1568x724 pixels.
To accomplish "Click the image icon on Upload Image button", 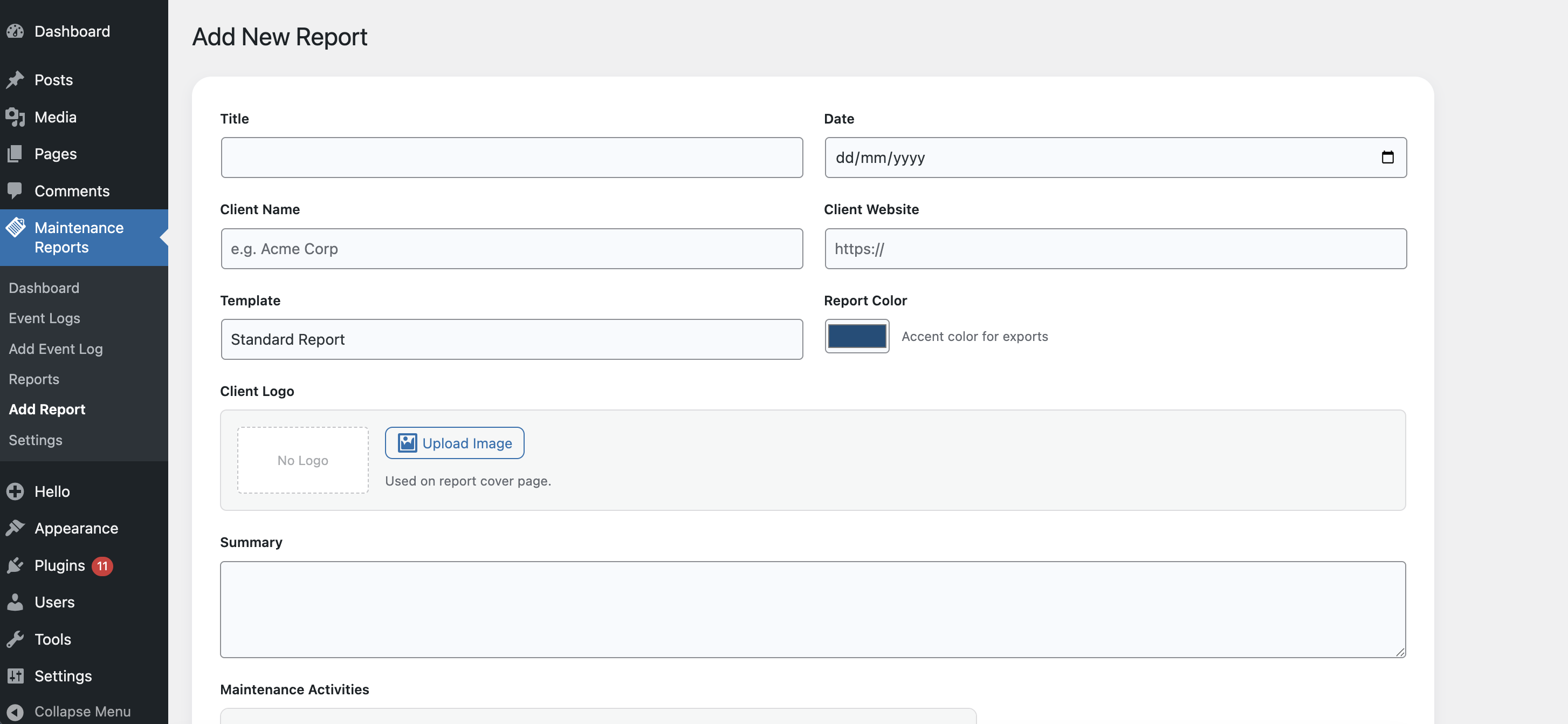I will [407, 443].
